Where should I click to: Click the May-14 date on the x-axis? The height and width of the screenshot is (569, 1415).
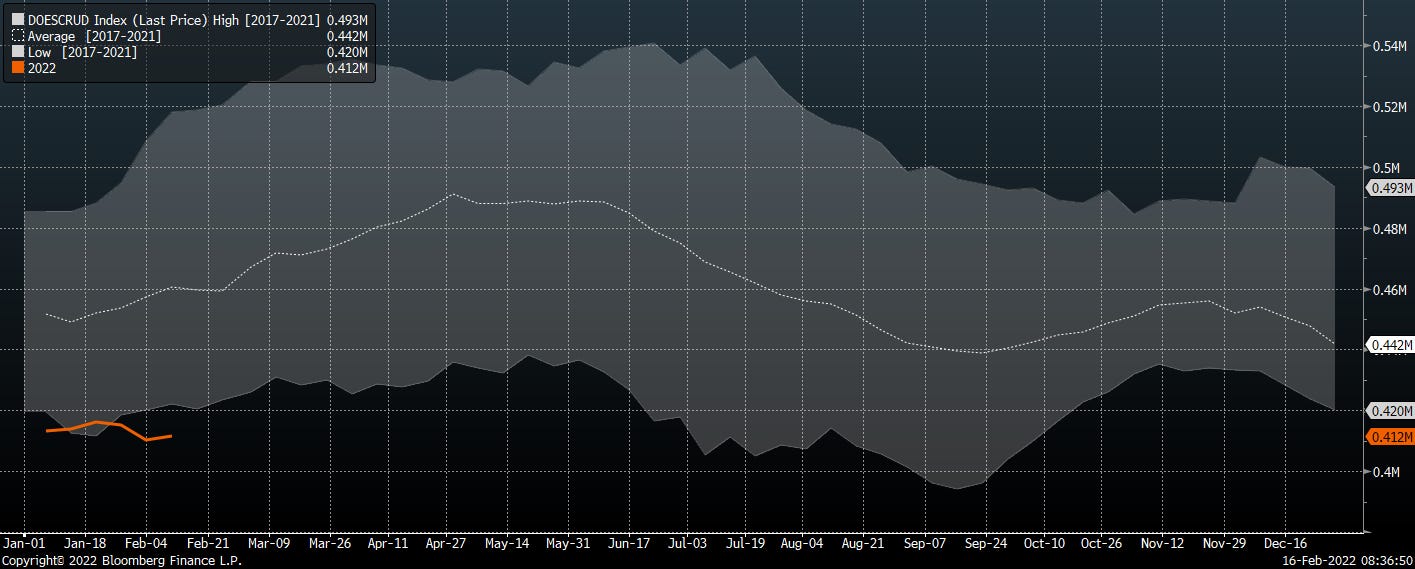(507, 543)
